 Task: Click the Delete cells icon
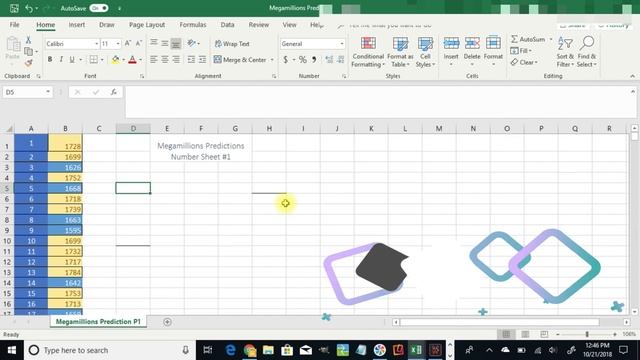[x=472, y=43]
